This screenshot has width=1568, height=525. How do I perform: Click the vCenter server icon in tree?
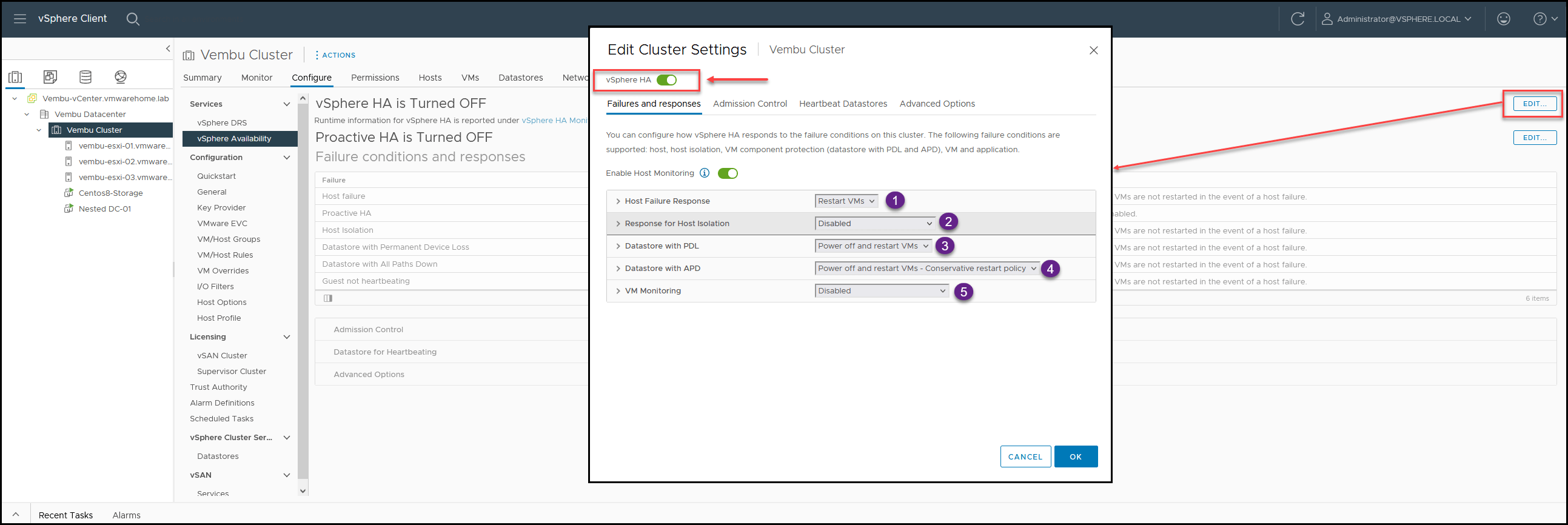click(x=32, y=99)
